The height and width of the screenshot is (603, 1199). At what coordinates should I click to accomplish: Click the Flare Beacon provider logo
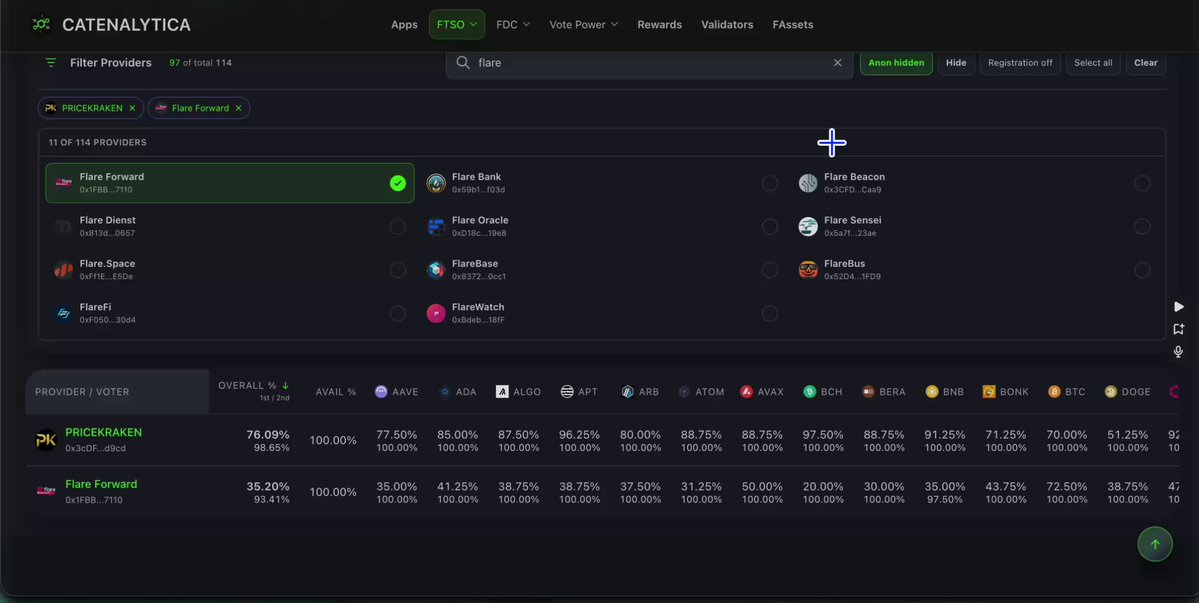808,183
